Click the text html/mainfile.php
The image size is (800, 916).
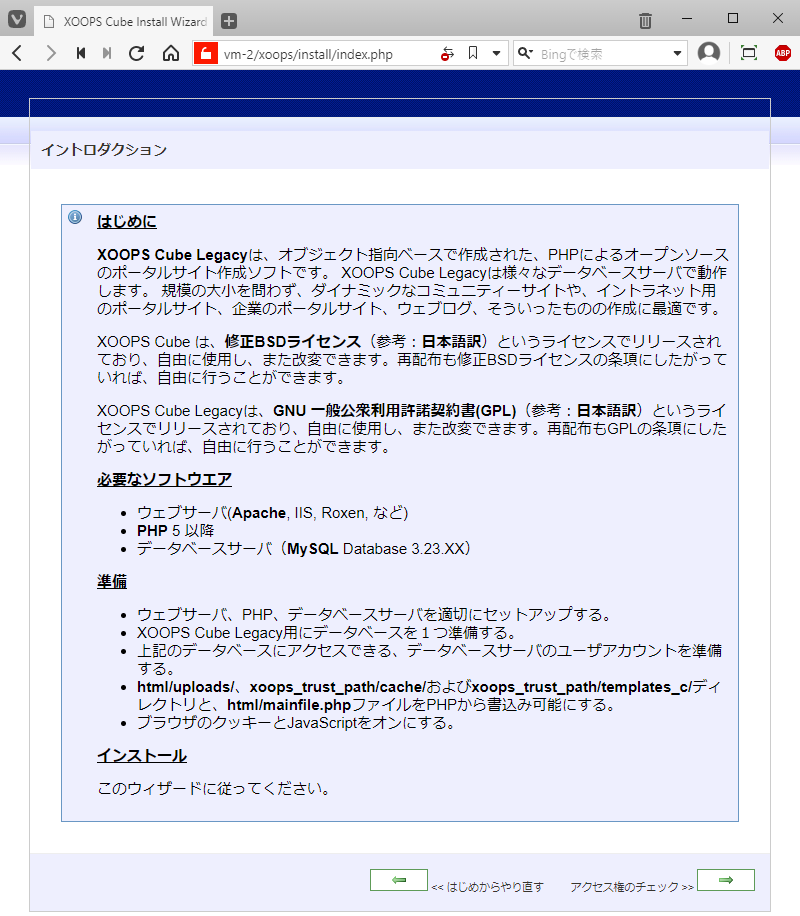coord(289,705)
